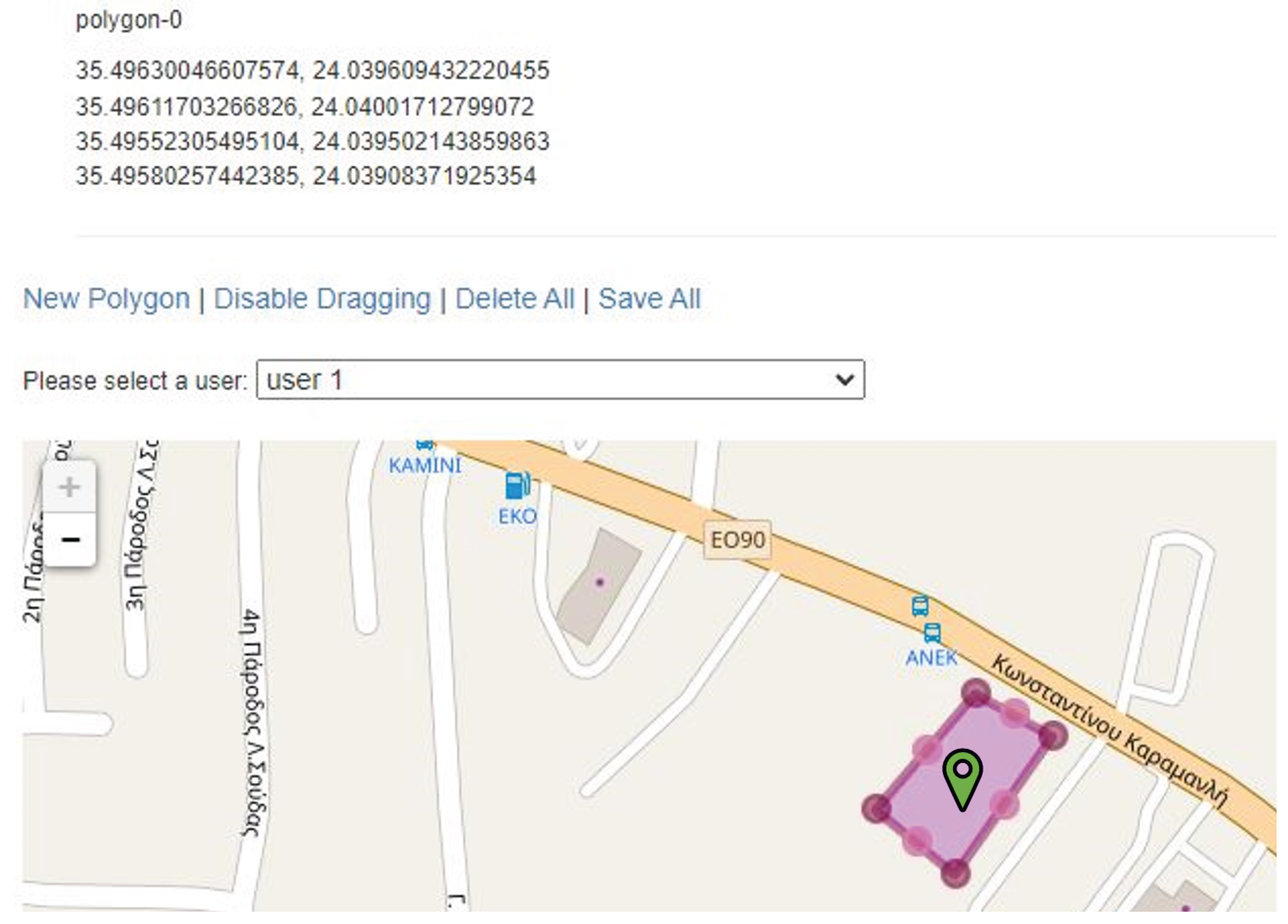Open the user selection dropdown
The image size is (1288, 924).
click(560, 380)
